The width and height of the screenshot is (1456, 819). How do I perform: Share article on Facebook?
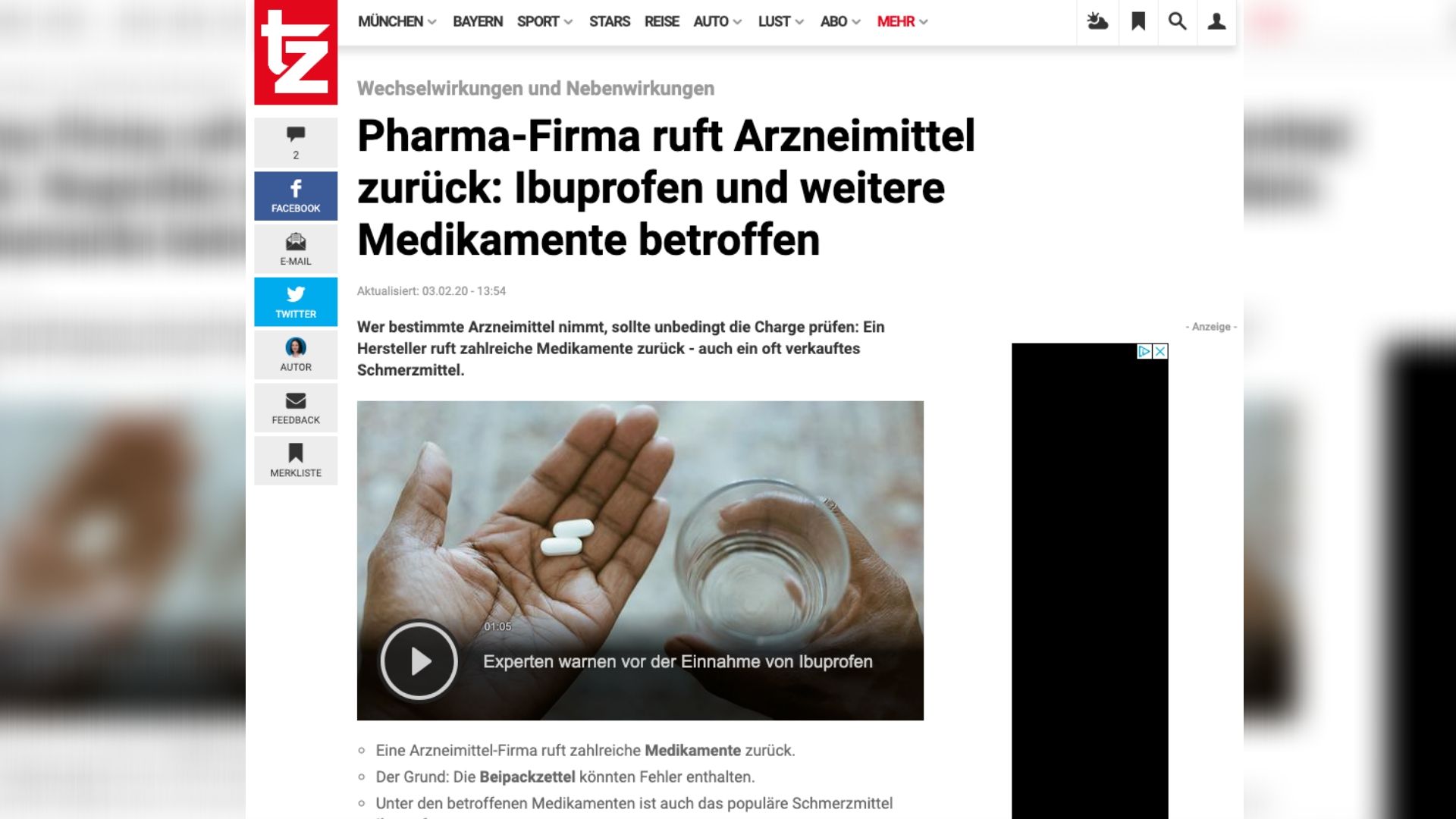point(296,196)
